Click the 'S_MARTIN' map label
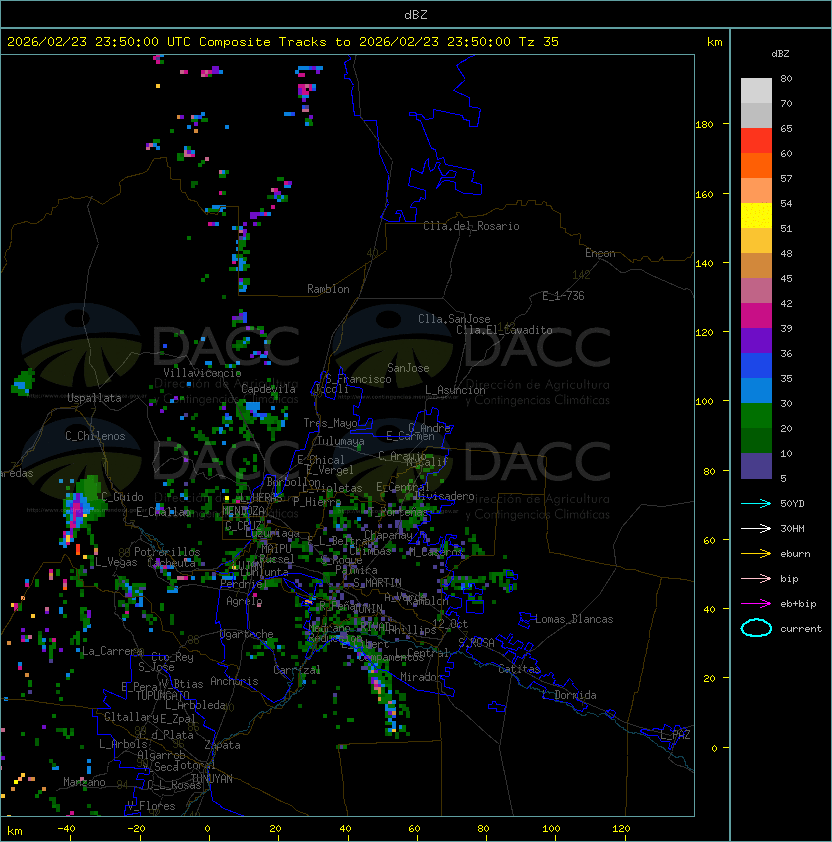Viewport: 832px width, 842px height. click(x=377, y=583)
